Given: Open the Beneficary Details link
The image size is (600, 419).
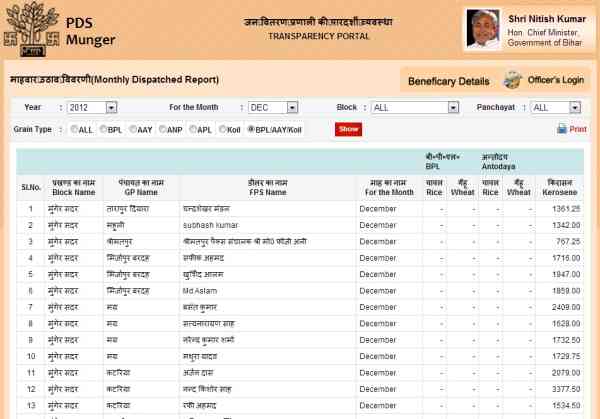Looking at the screenshot, I should (x=449, y=82).
